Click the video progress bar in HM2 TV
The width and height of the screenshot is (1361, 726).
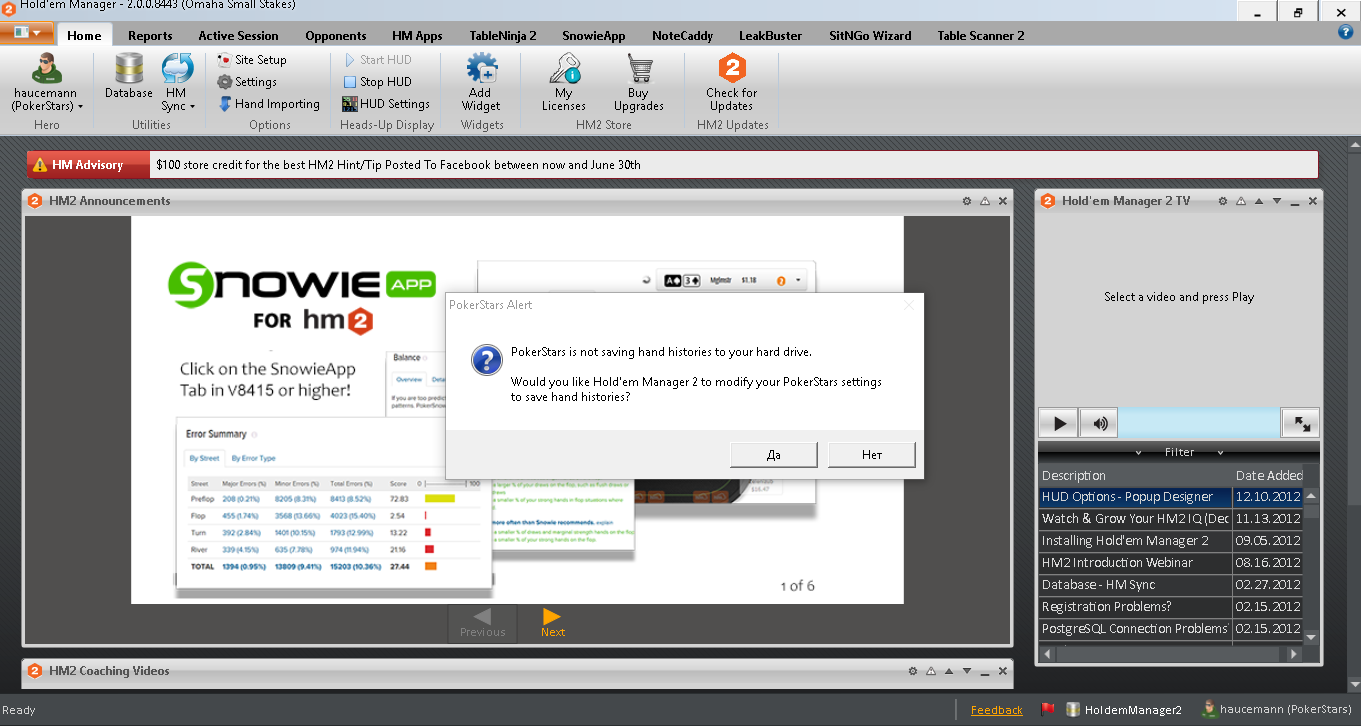(x=1199, y=423)
